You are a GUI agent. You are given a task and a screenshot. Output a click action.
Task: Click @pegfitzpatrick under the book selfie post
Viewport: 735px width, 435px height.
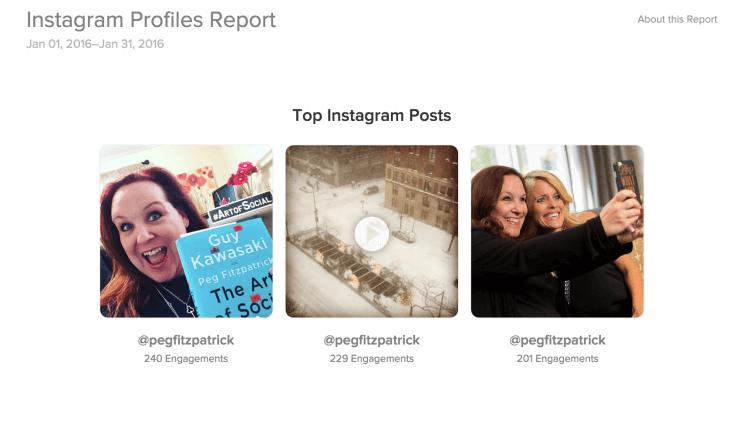pyautogui.click(x=186, y=340)
